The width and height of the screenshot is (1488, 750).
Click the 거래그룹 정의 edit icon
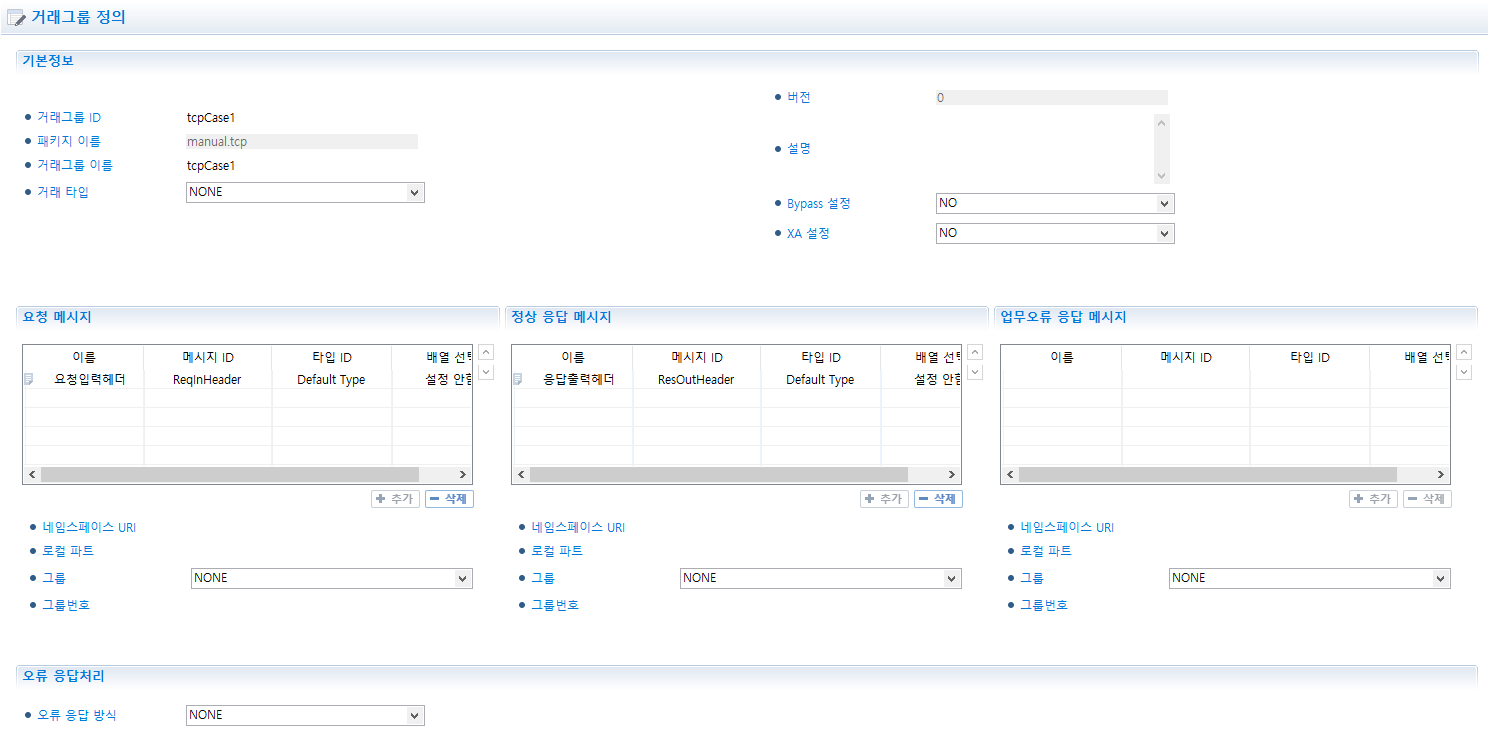[16, 17]
